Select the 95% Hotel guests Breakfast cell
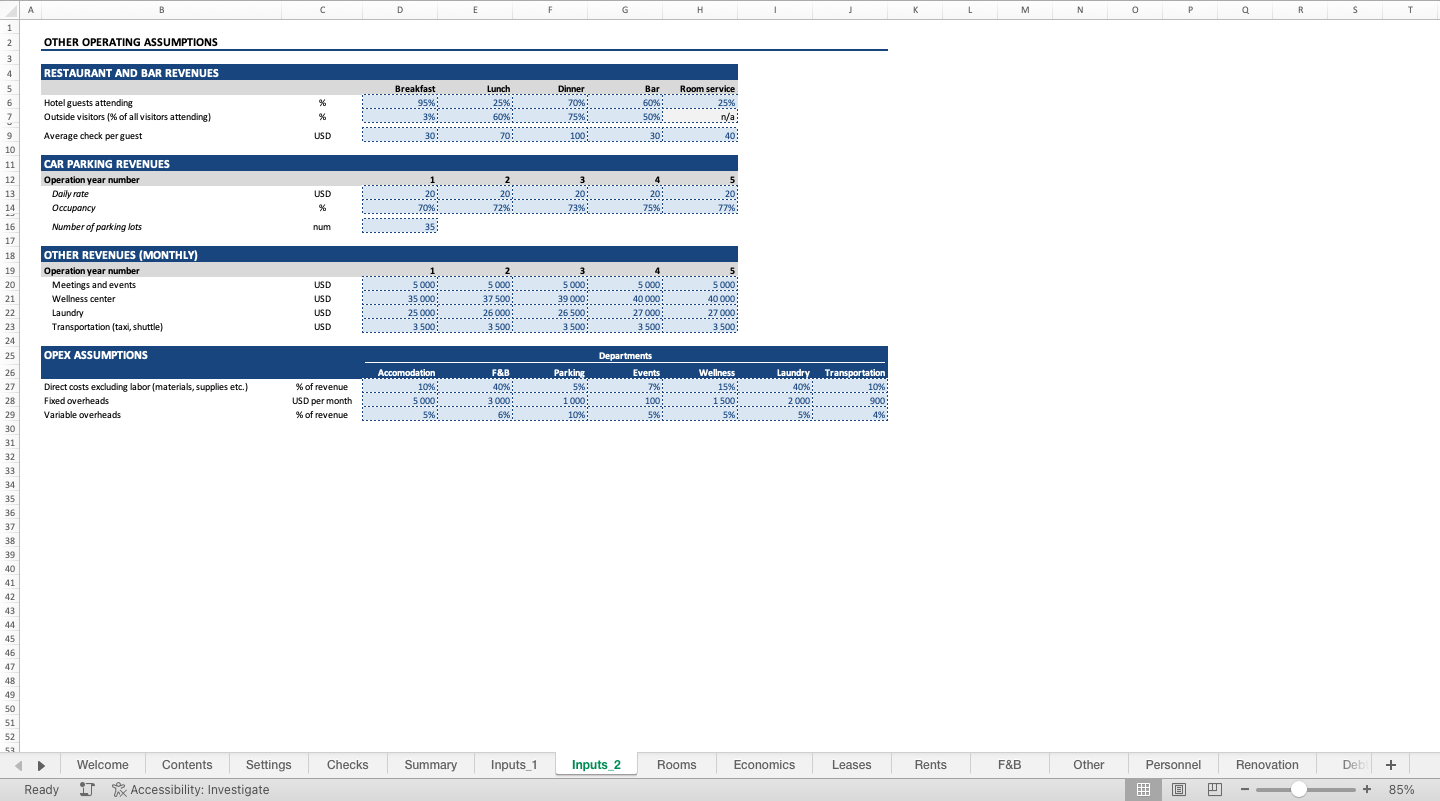This screenshot has width=1440, height=801. pyautogui.click(x=399, y=102)
